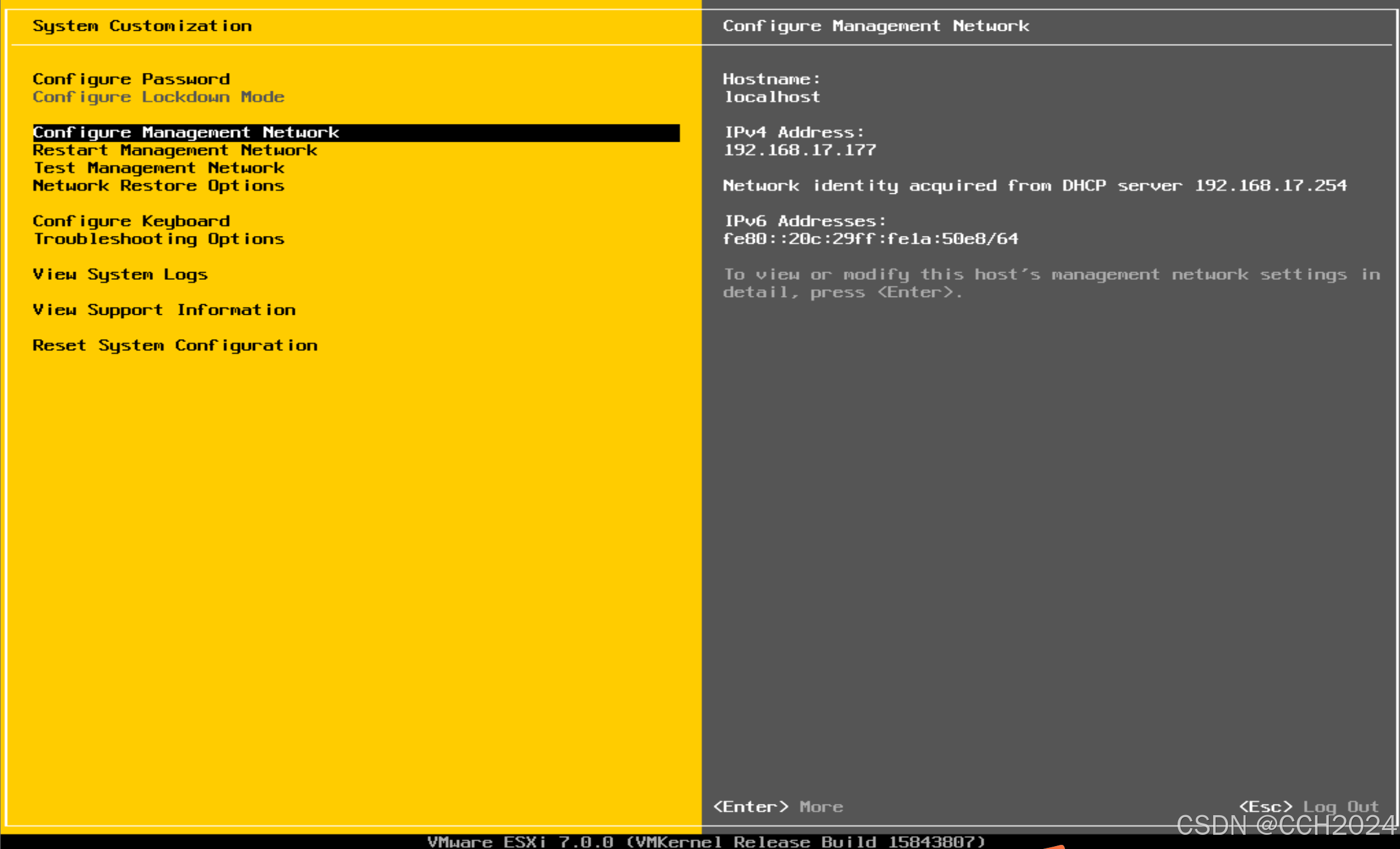The width and height of the screenshot is (1400, 849).
Task: Open the highlighted Configure Management Network entry
Action: (186, 132)
